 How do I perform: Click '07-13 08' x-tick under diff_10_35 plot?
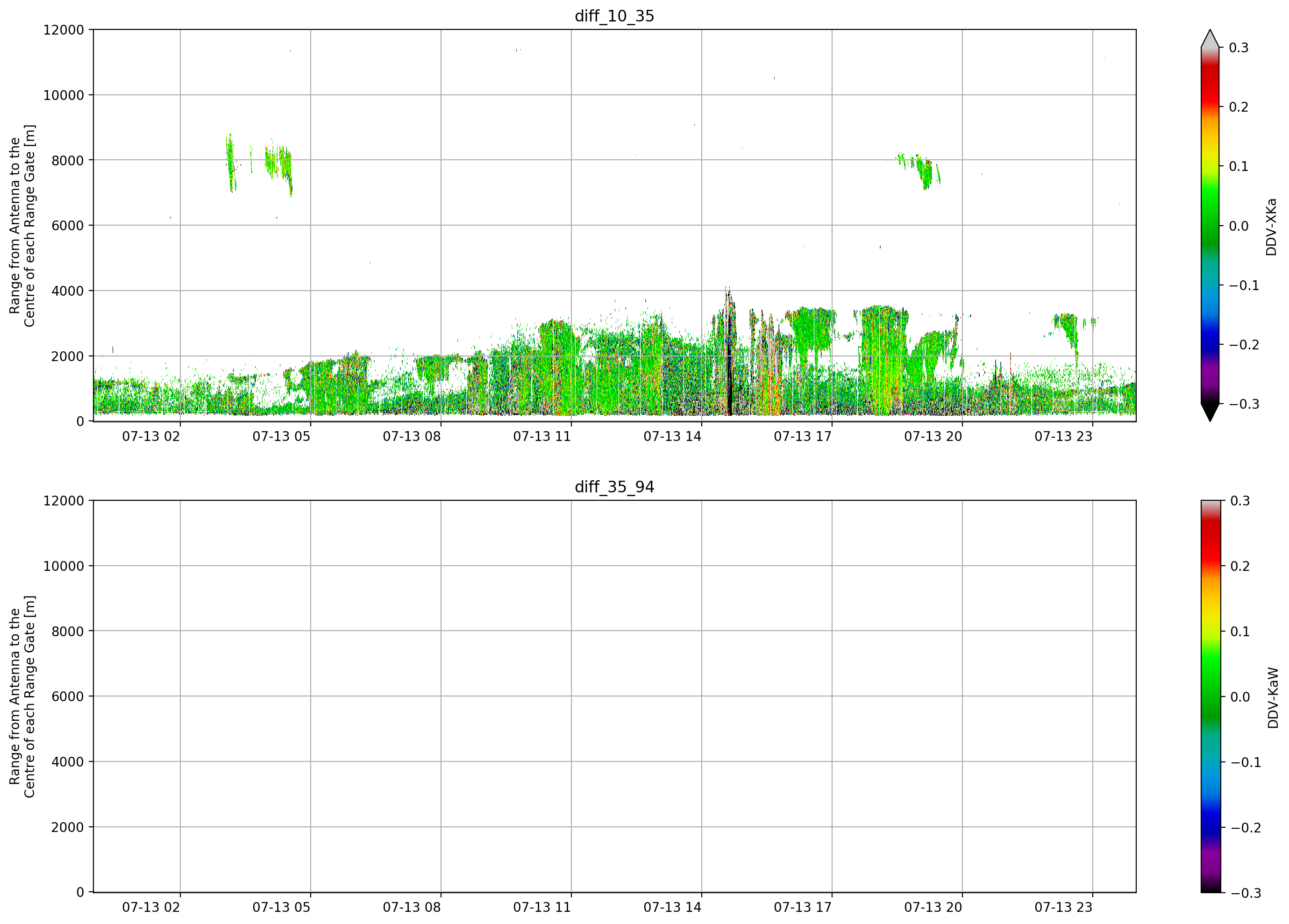click(412, 436)
